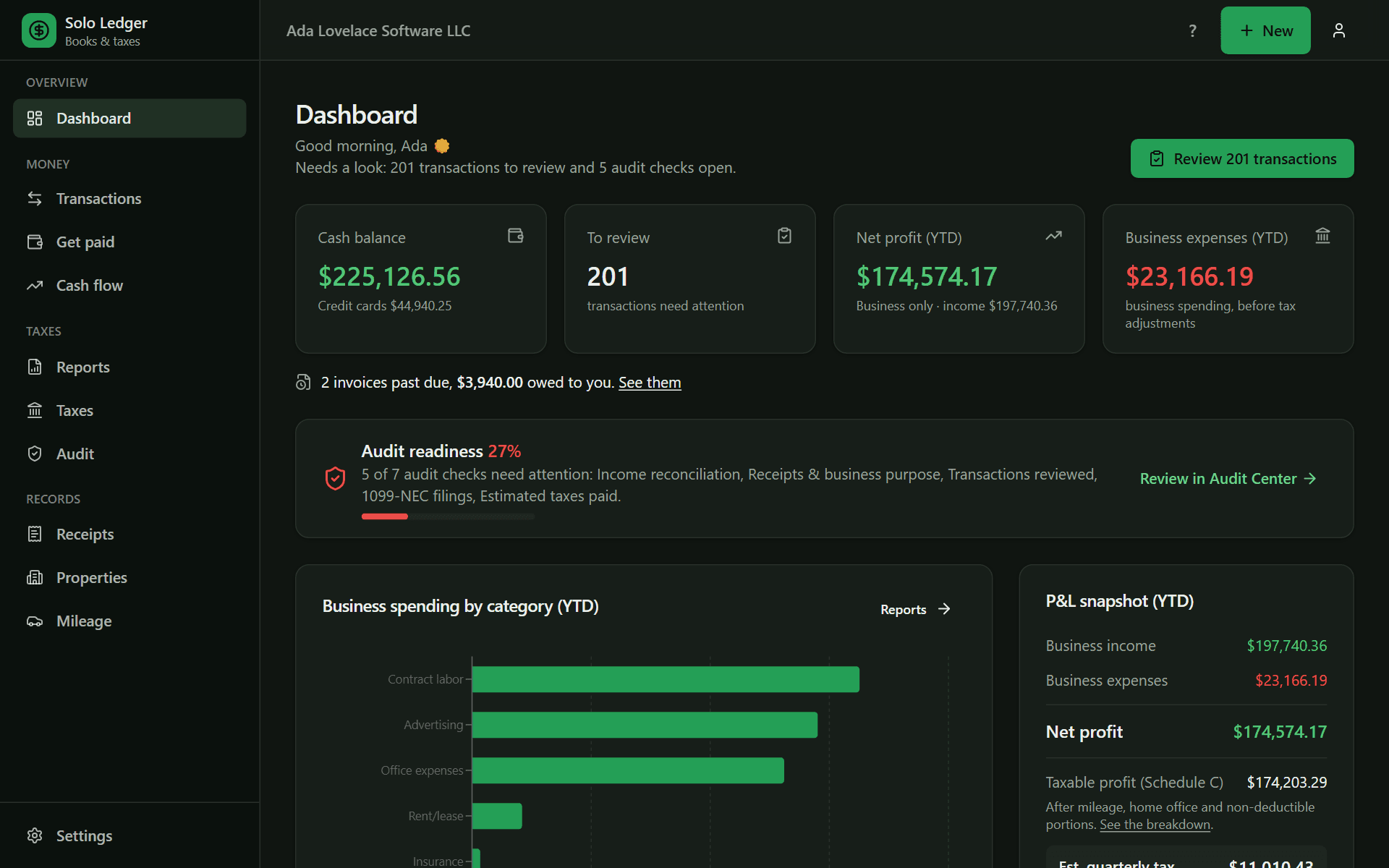Click the Audit readiness progress bar

[448, 516]
